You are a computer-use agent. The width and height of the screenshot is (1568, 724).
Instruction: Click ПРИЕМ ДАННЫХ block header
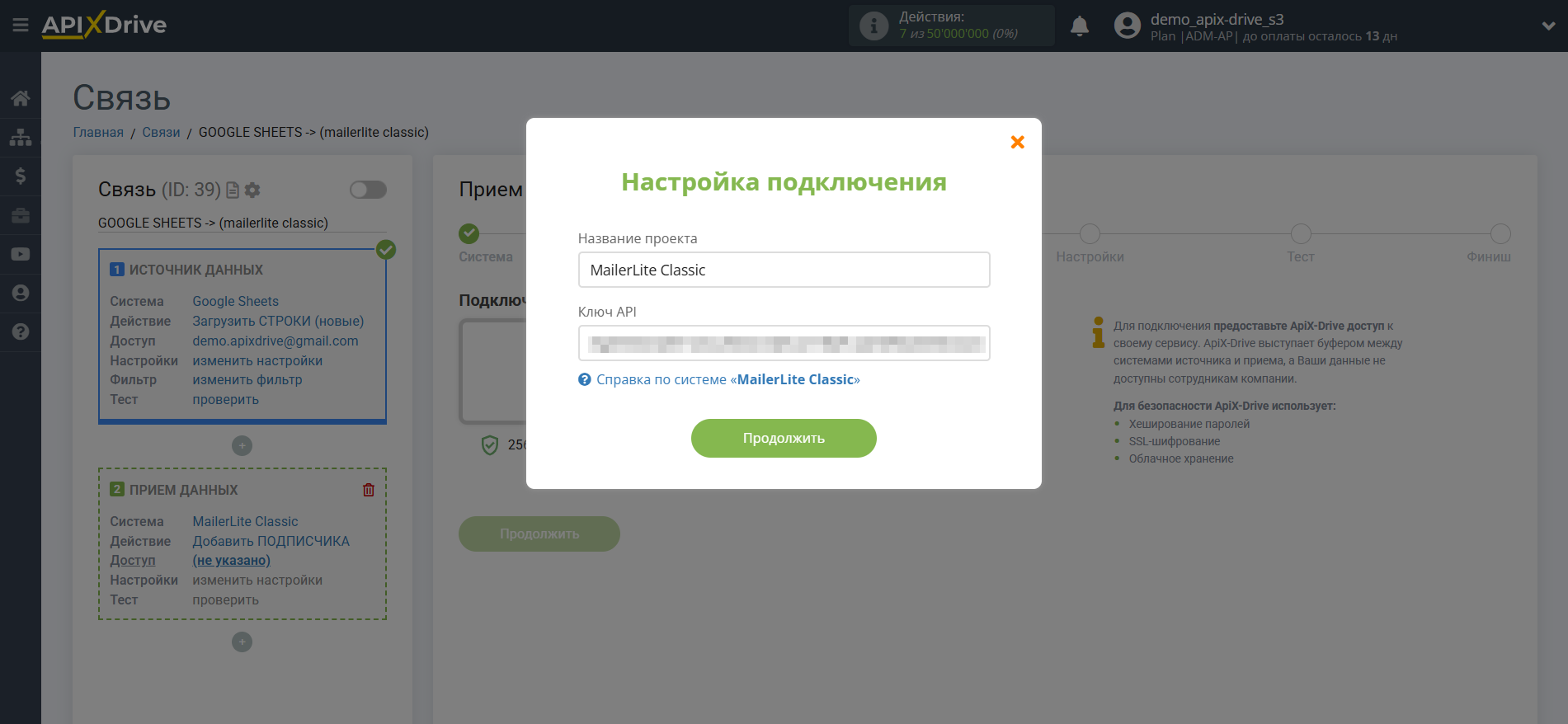click(183, 490)
